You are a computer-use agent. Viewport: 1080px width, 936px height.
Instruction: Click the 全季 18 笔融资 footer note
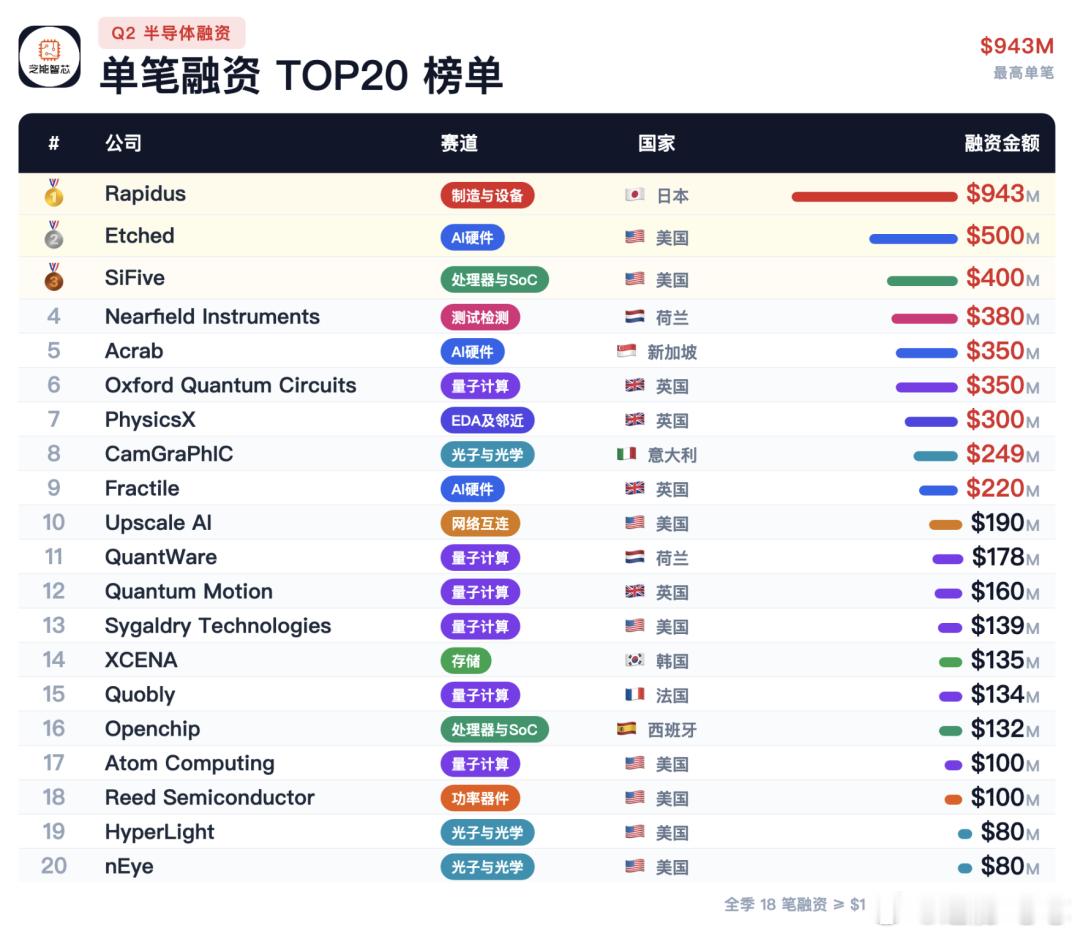(794, 904)
